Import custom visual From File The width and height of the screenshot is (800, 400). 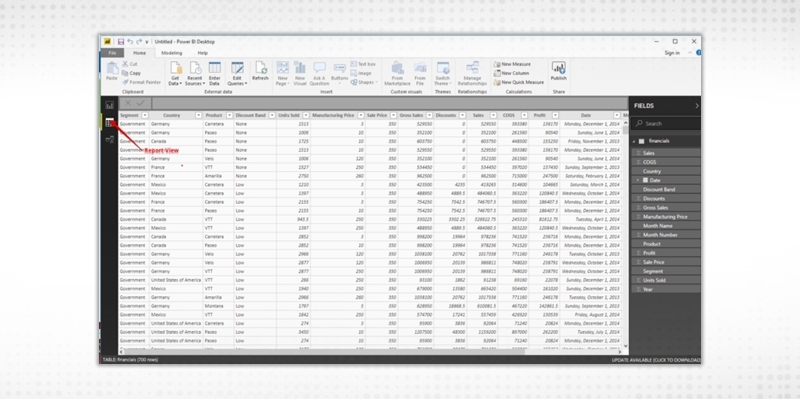pos(420,73)
